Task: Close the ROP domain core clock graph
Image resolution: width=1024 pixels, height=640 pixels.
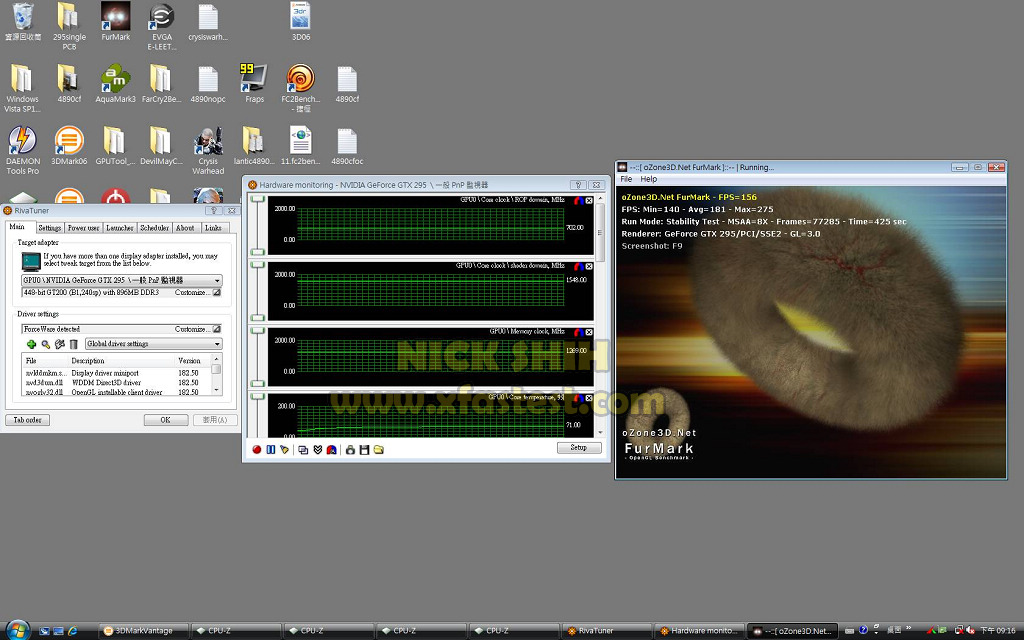Action: (589, 201)
